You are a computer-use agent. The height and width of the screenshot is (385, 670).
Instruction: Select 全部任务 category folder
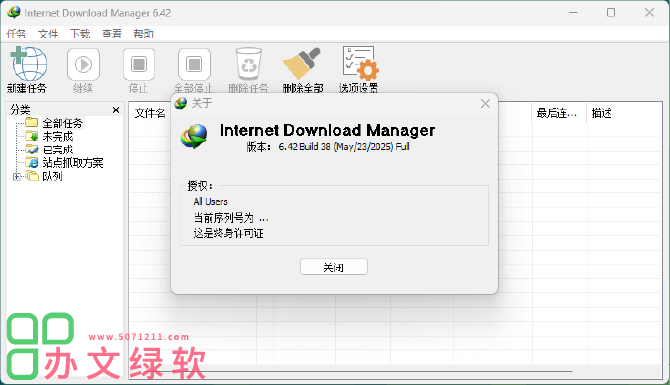click(x=62, y=123)
